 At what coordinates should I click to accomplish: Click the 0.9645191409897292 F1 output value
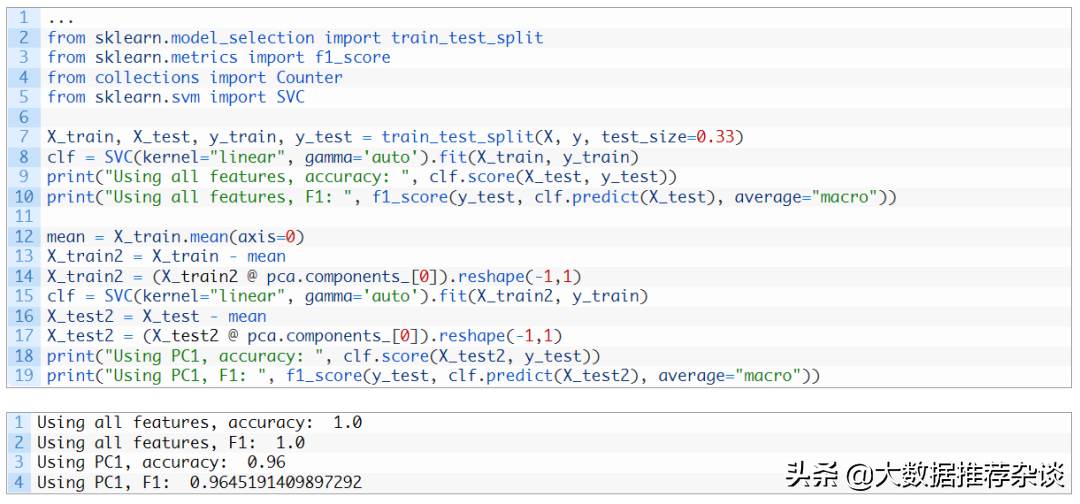(275, 482)
